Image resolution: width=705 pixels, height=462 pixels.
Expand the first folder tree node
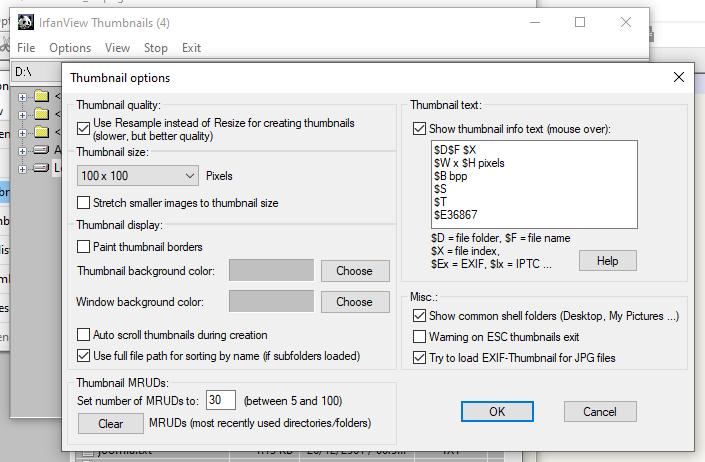(x=23, y=97)
